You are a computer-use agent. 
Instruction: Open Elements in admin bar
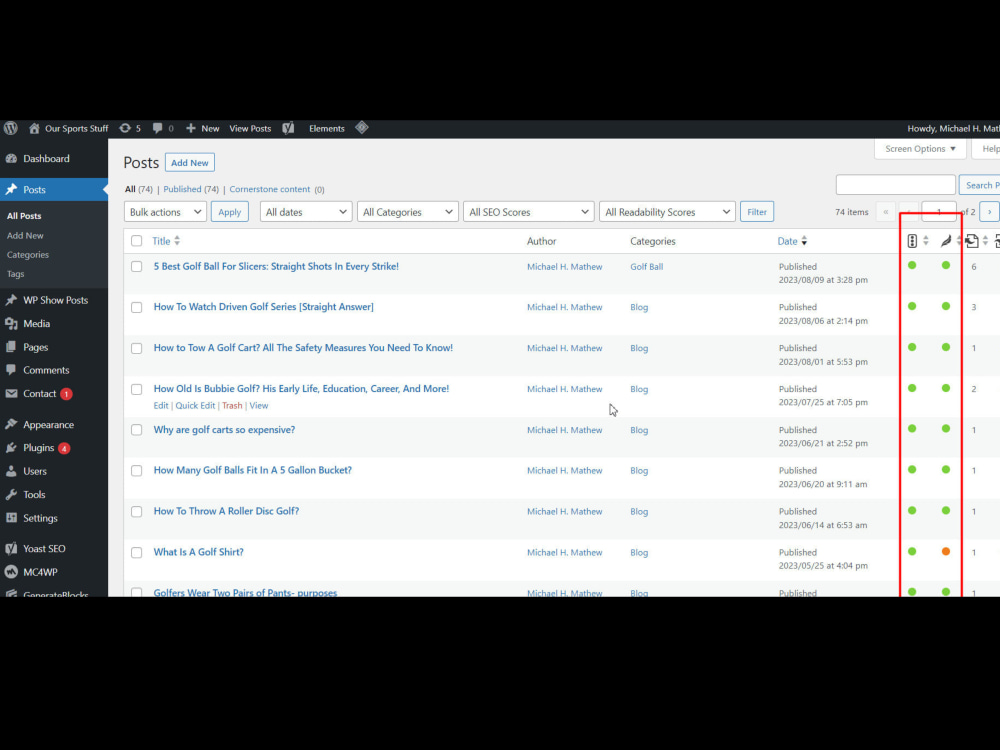pos(327,128)
